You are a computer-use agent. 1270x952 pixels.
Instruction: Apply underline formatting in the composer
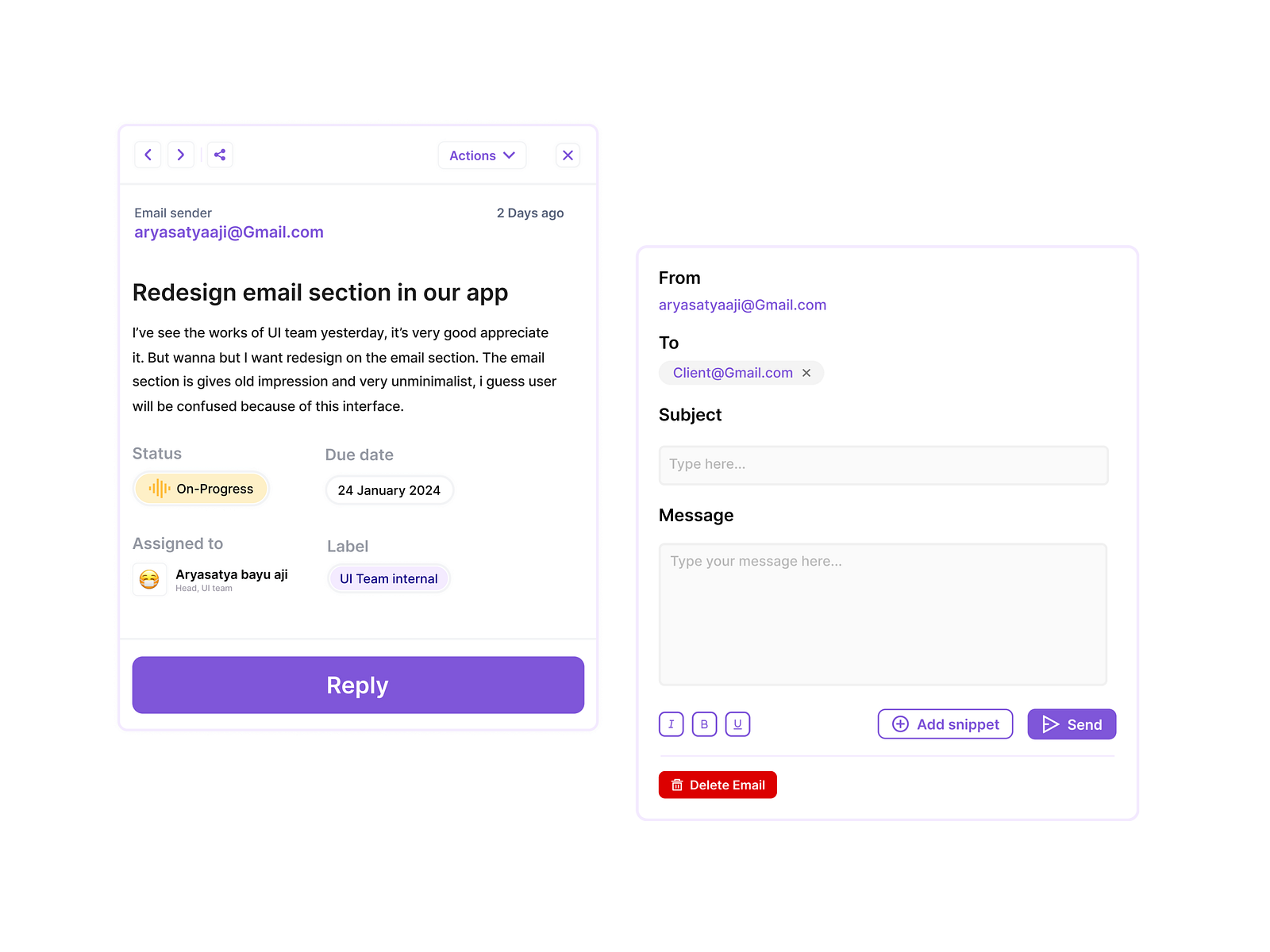click(x=737, y=724)
